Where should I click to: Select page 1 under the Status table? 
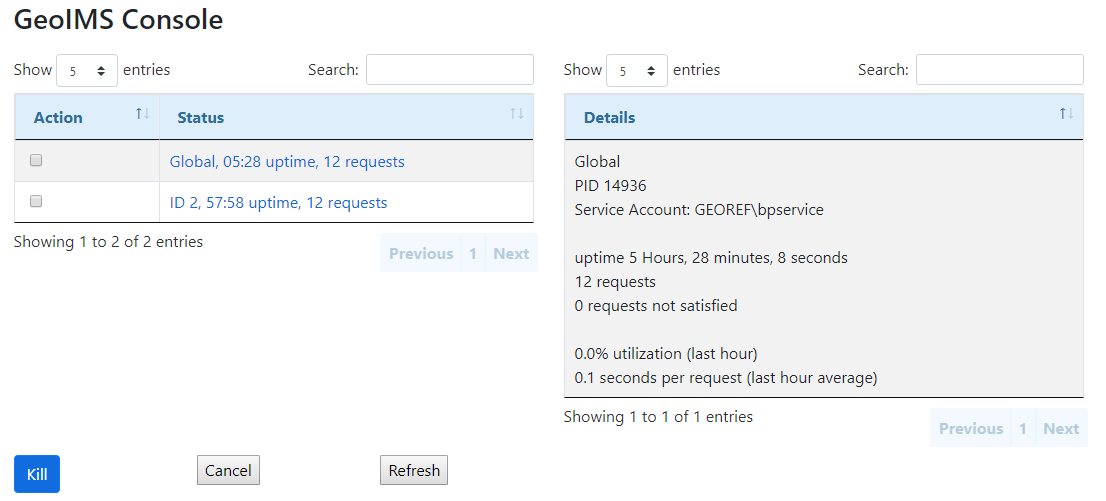[473, 254]
